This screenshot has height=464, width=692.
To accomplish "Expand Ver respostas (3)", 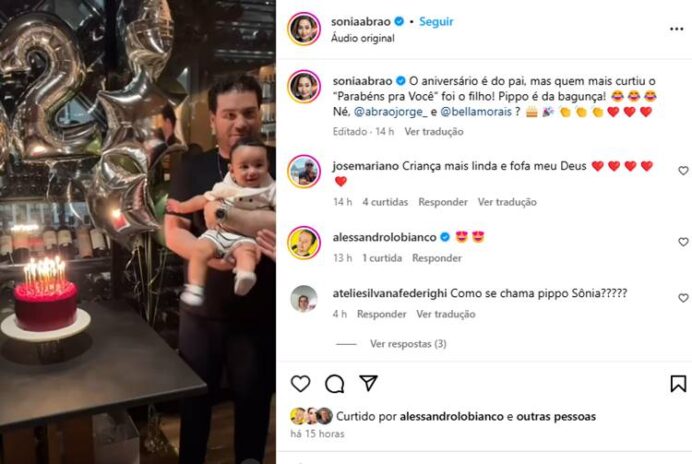I will [x=408, y=343].
